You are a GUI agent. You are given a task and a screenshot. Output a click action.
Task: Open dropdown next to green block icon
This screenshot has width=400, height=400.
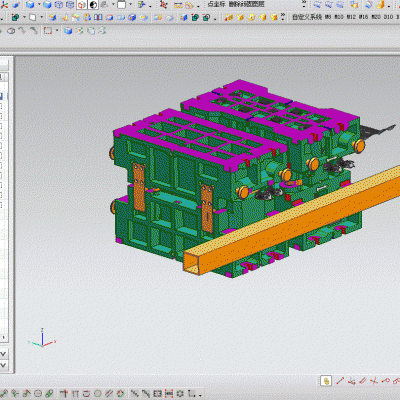24,17
